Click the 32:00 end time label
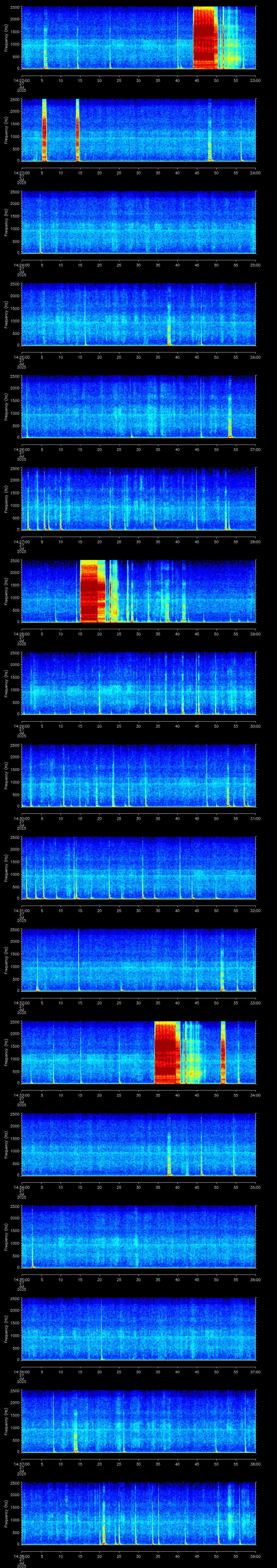This screenshot has width=277, height=1568. [255, 910]
